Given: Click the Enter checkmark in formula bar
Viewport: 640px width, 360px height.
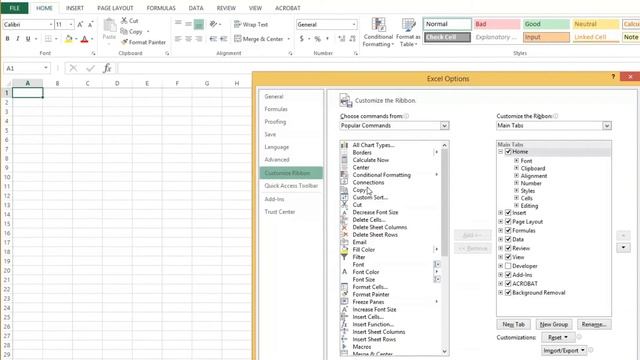Looking at the screenshot, I should tap(90, 68).
